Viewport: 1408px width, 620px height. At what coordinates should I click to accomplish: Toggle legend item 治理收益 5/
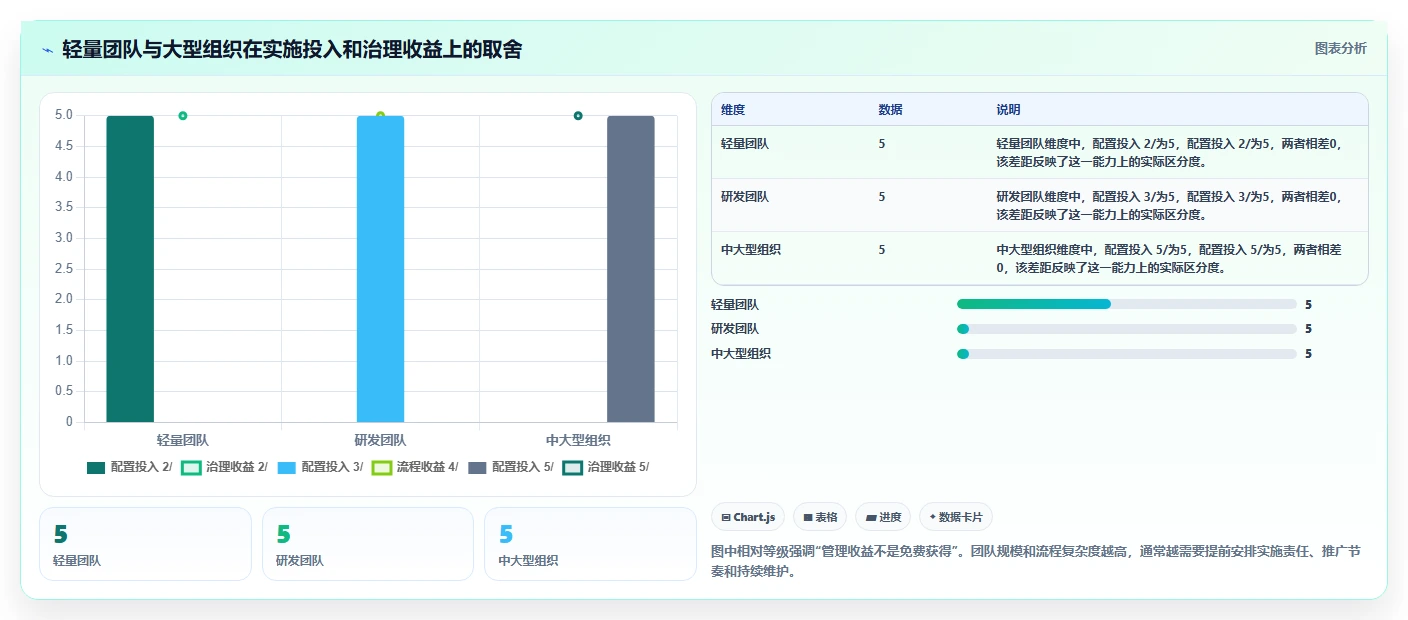[606, 467]
